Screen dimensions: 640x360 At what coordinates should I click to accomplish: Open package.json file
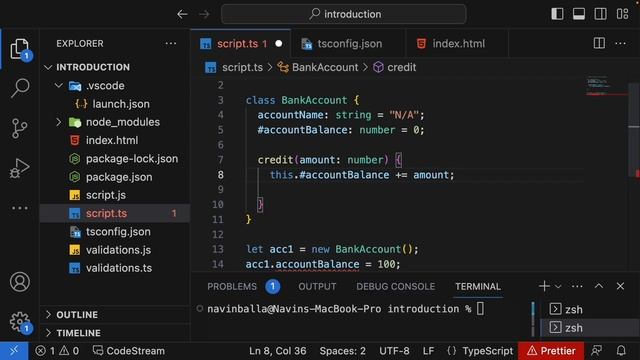coord(115,177)
